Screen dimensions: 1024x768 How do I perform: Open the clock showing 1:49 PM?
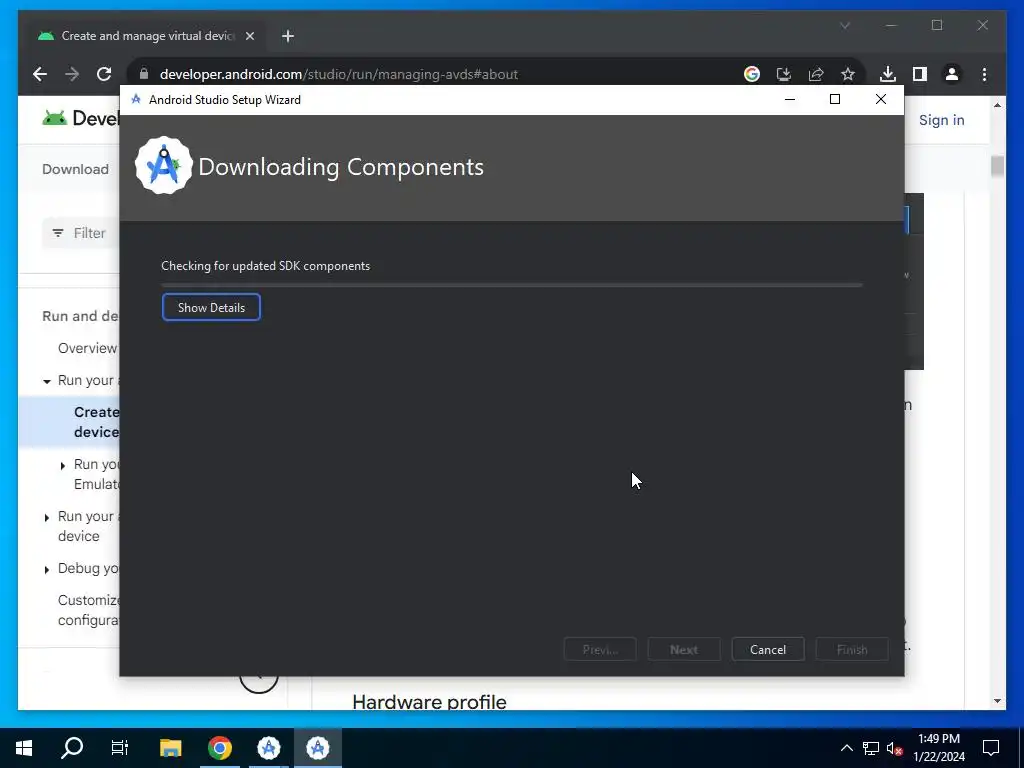coord(938,748)
